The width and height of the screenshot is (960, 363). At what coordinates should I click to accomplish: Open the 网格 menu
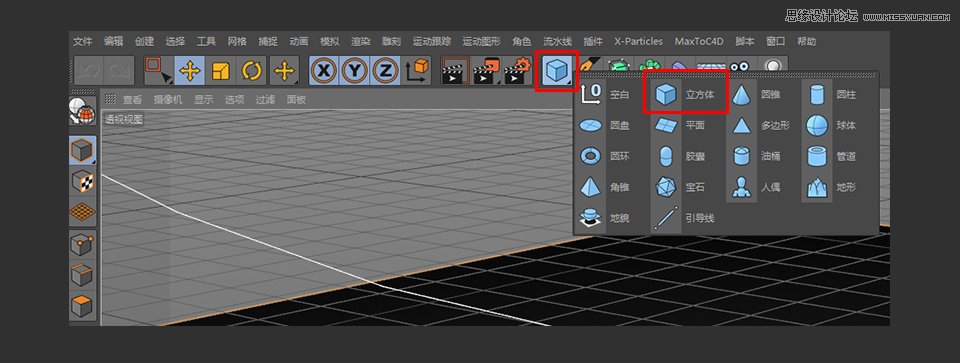click(x=237, y=42)
